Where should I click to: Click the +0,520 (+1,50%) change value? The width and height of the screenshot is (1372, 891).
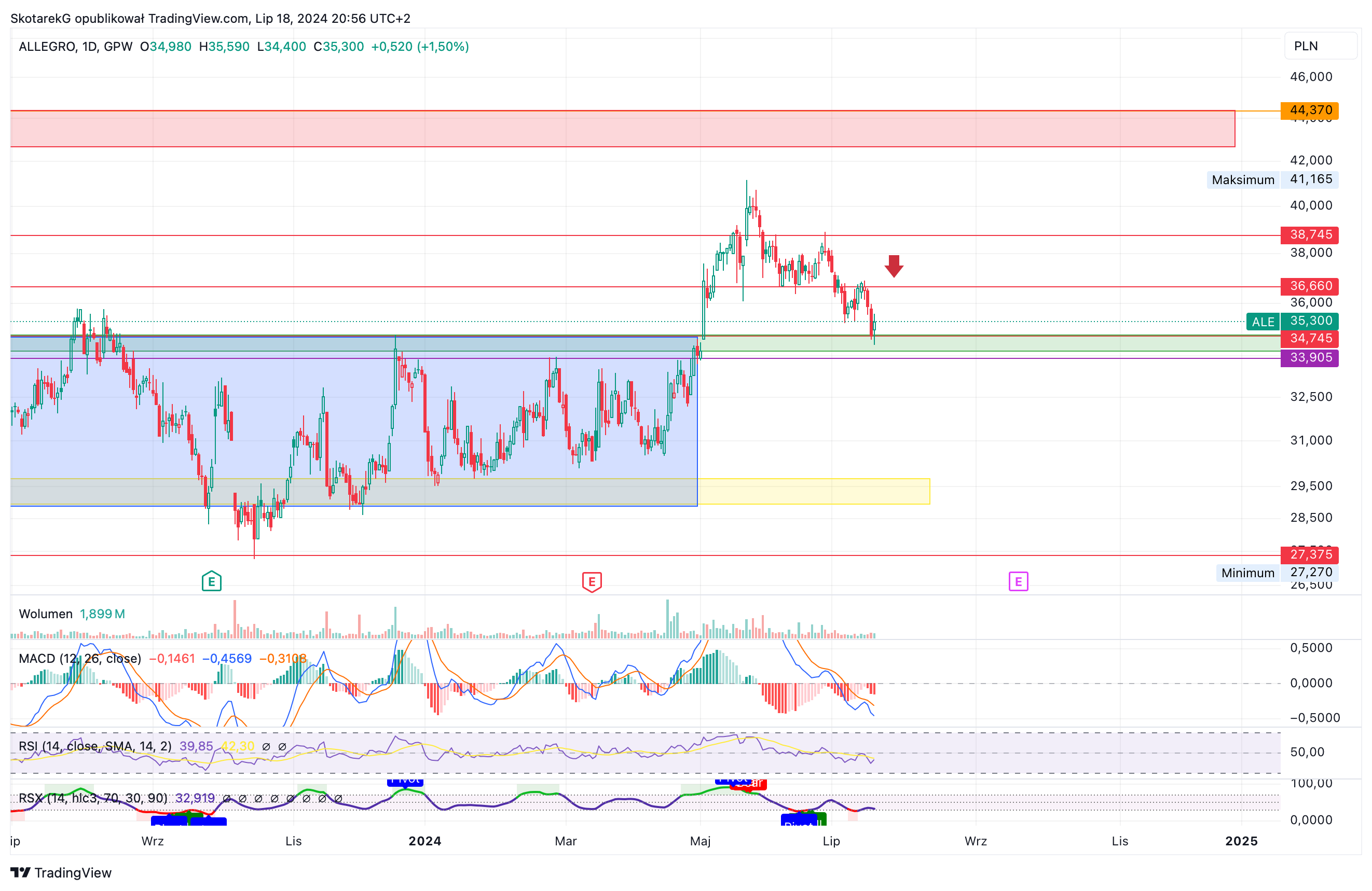coord(420,47)
